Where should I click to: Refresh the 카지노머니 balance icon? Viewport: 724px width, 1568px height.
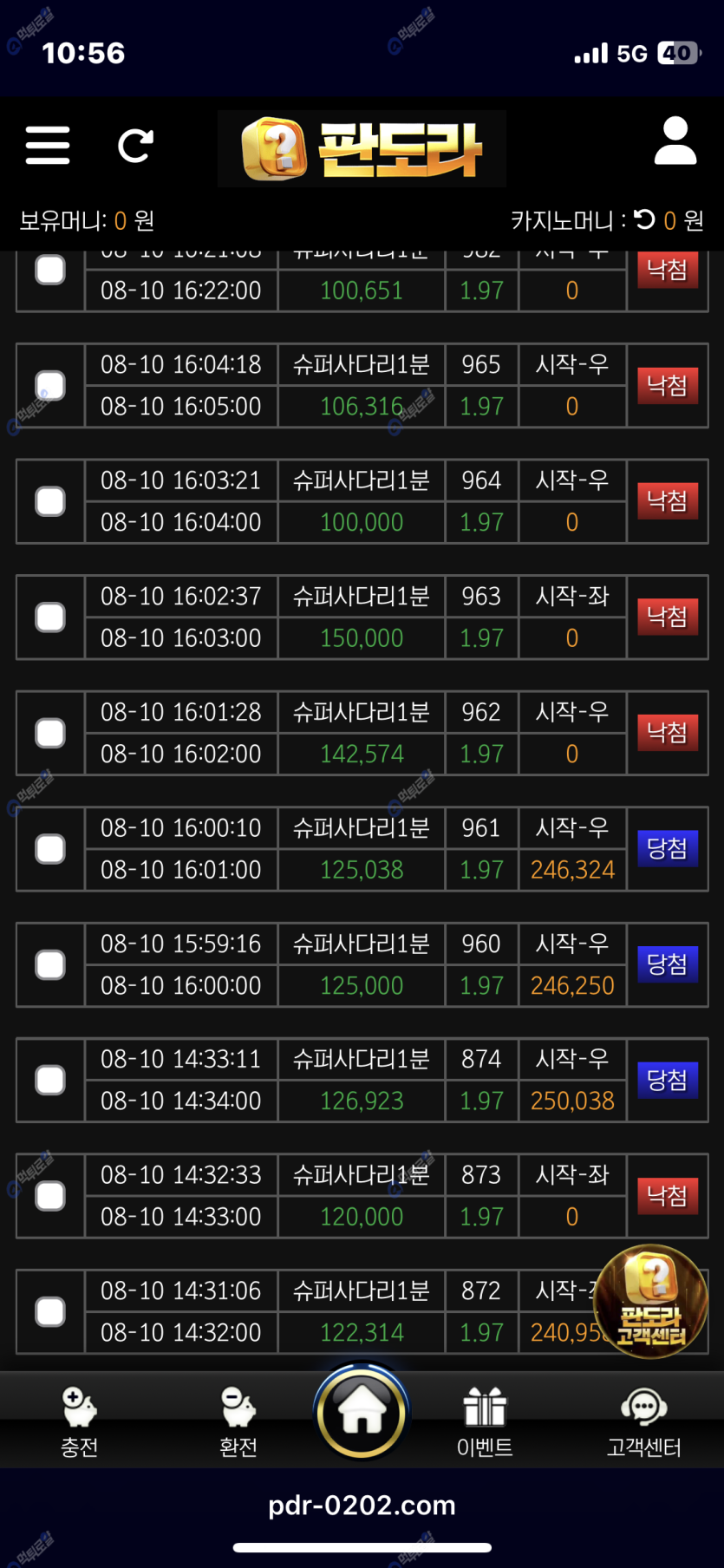pyautogui.click(x=644, y=220)
